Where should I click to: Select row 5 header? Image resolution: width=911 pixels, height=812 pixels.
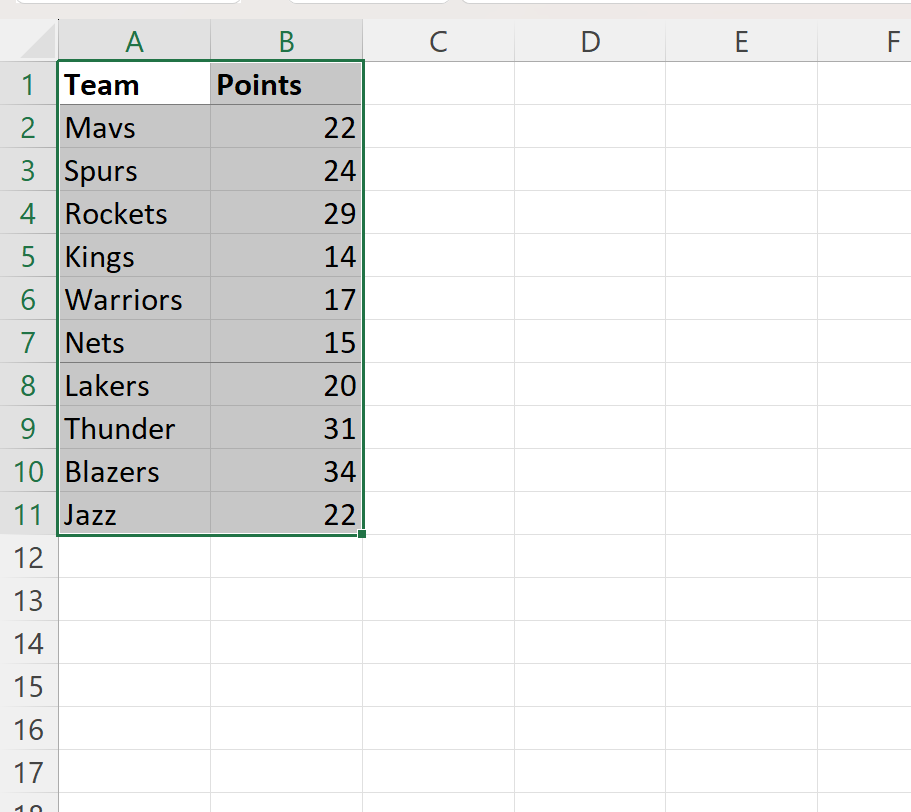pyautogui.click(x=29, y=256)
